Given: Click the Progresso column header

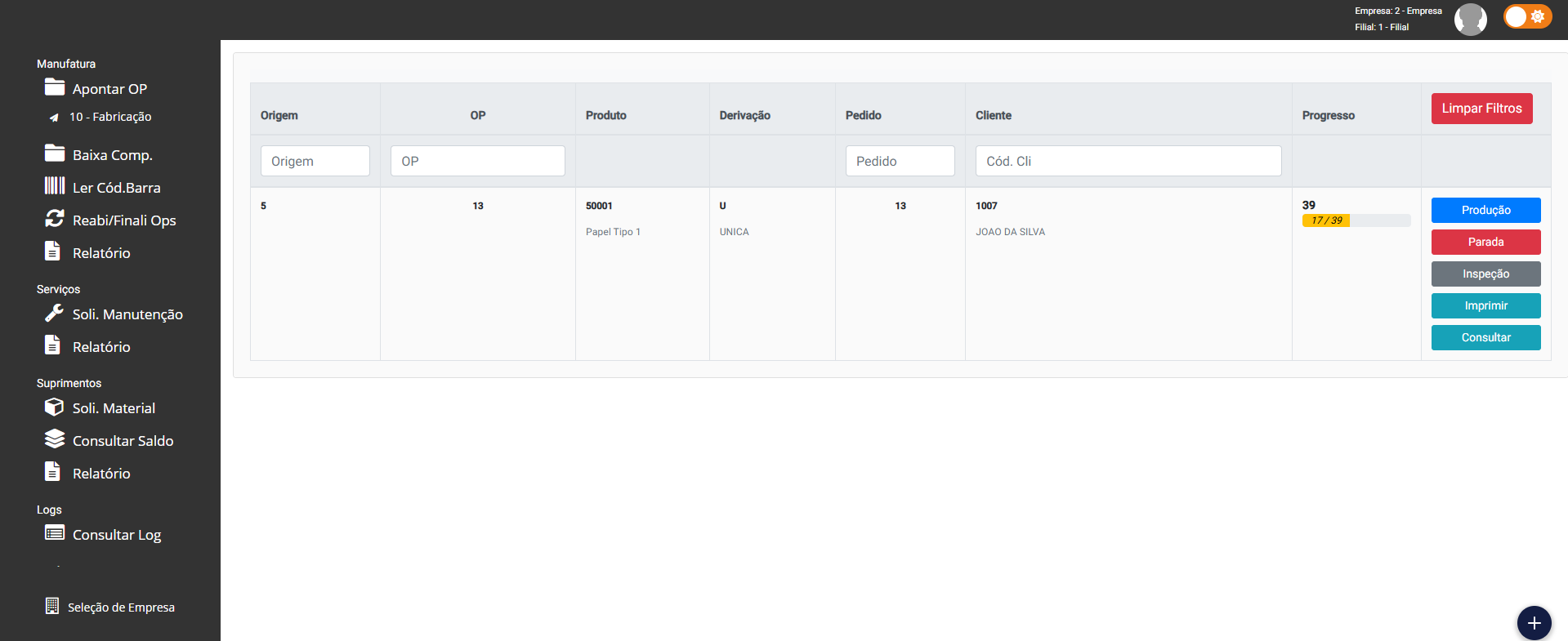Looking at the screenshot, I should (x=1329, y=115).
